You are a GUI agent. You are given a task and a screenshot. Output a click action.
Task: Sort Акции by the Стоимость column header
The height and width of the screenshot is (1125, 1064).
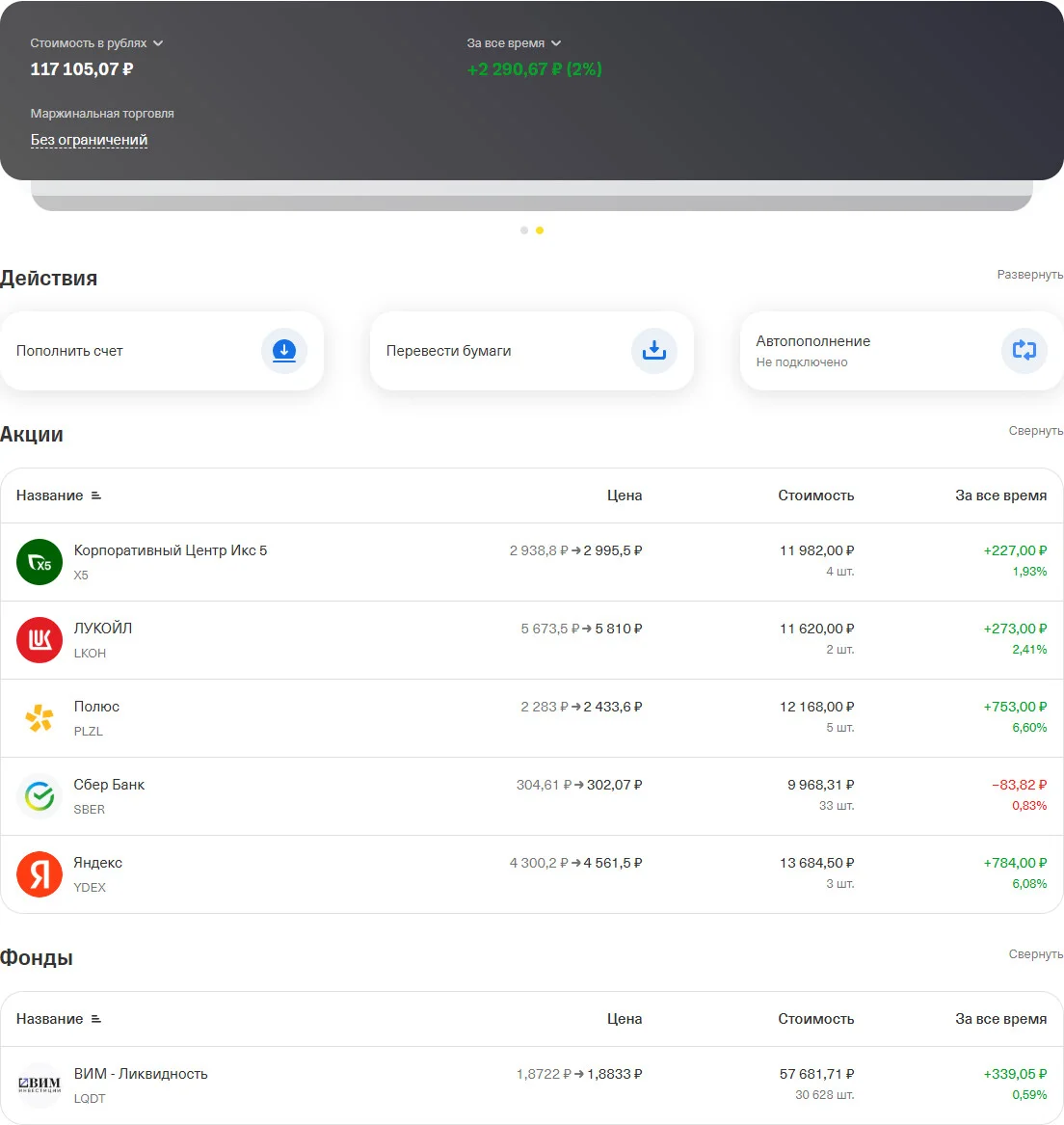tap(815, 496)
